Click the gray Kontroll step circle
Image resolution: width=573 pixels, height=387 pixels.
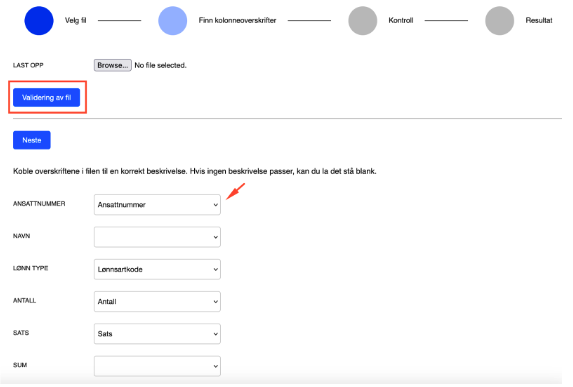(x=363, y=20)
